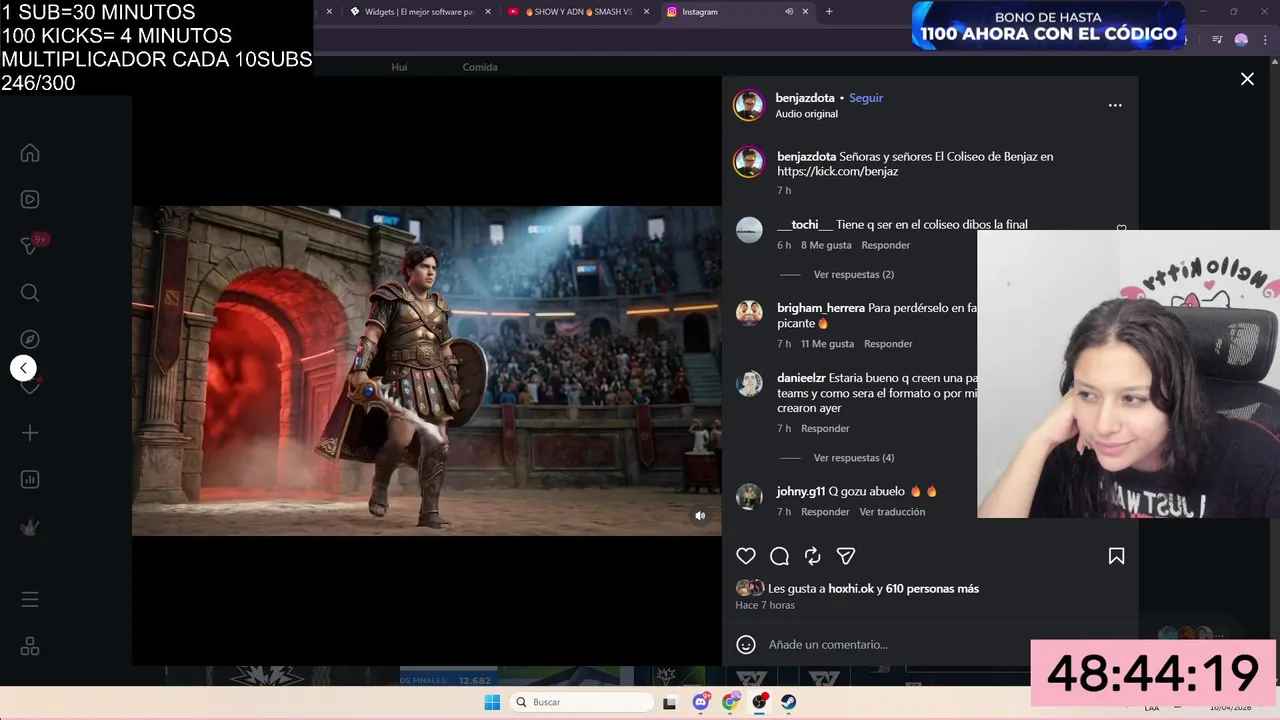The width and height of the screenshot is (1280, 720).
Task: Repost using the repost arrows icon
Action: click(x=813, y=556)
